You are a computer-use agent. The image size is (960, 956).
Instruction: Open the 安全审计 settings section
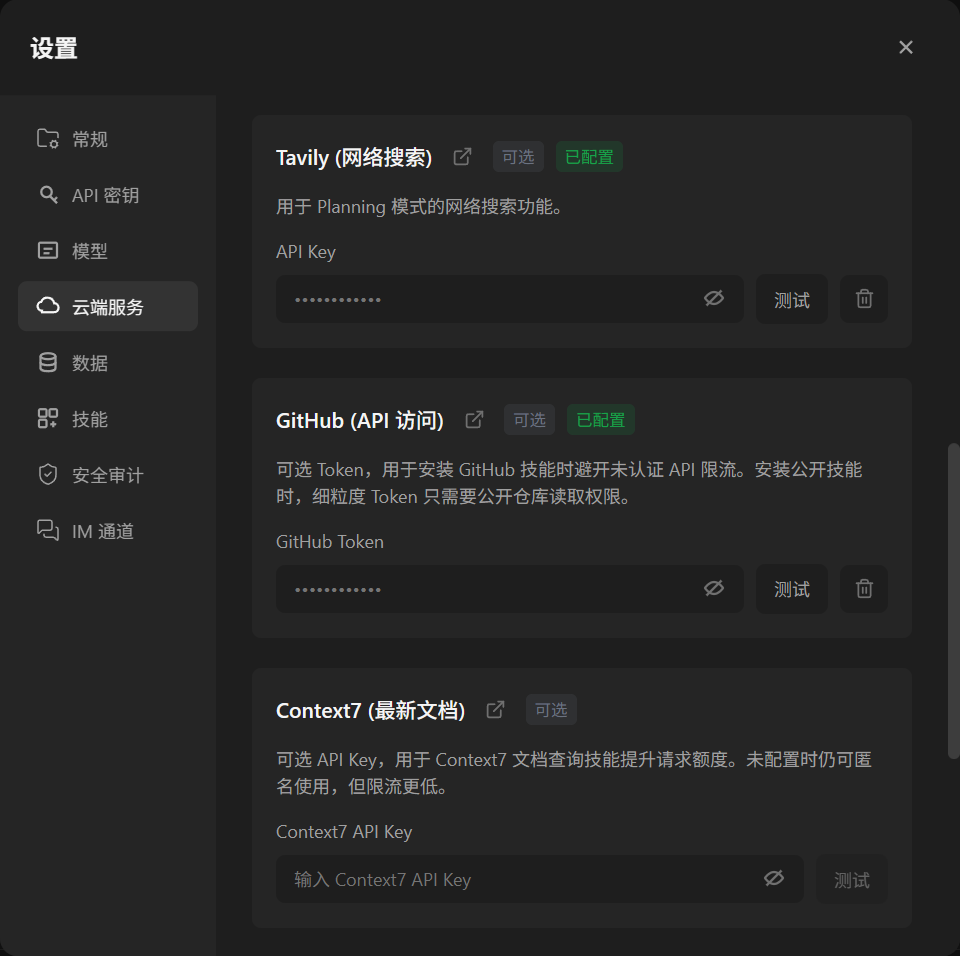pyautogui.click(x=108, y=475)
